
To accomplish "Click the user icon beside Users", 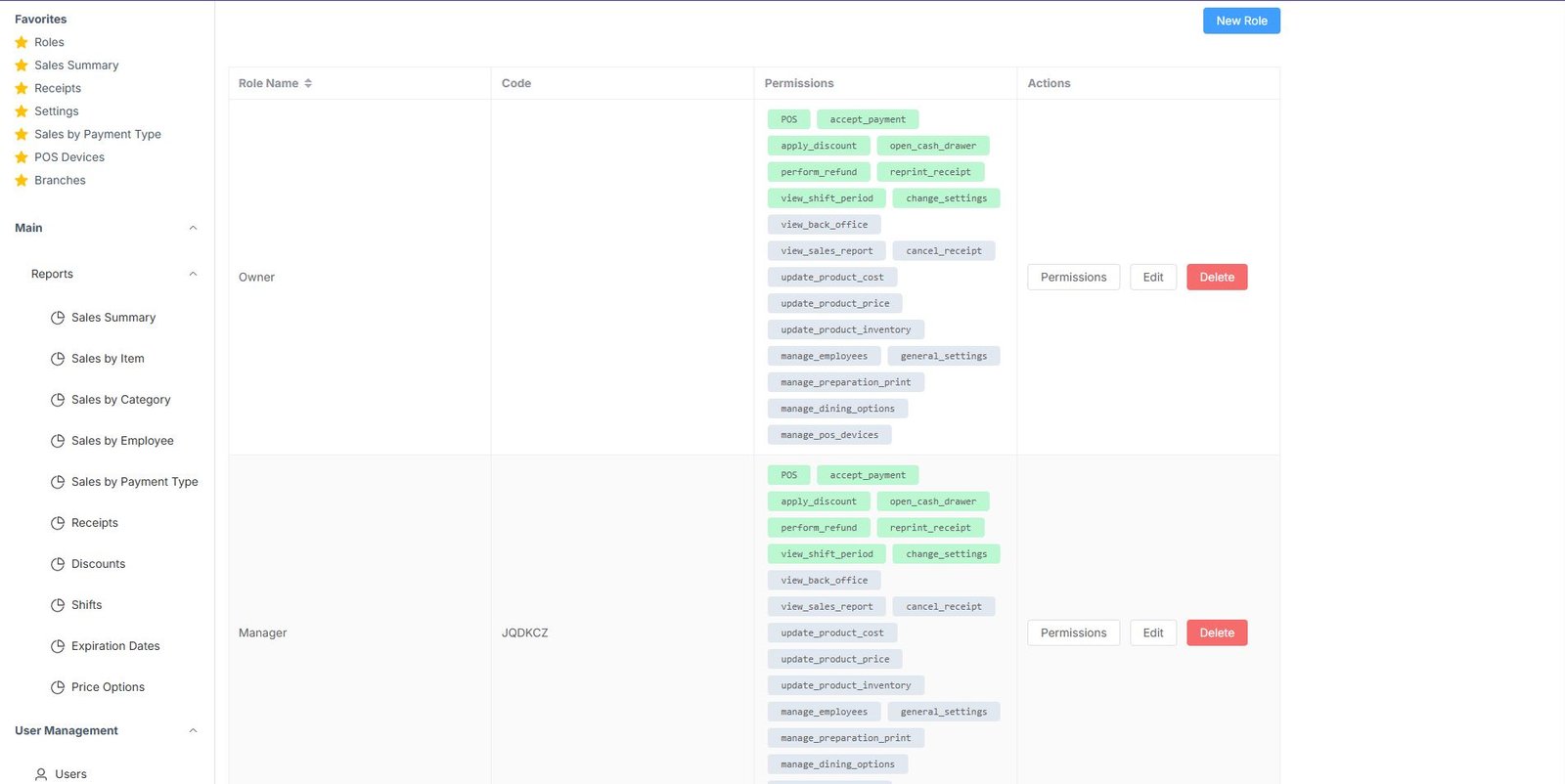I will click(41, 774).
